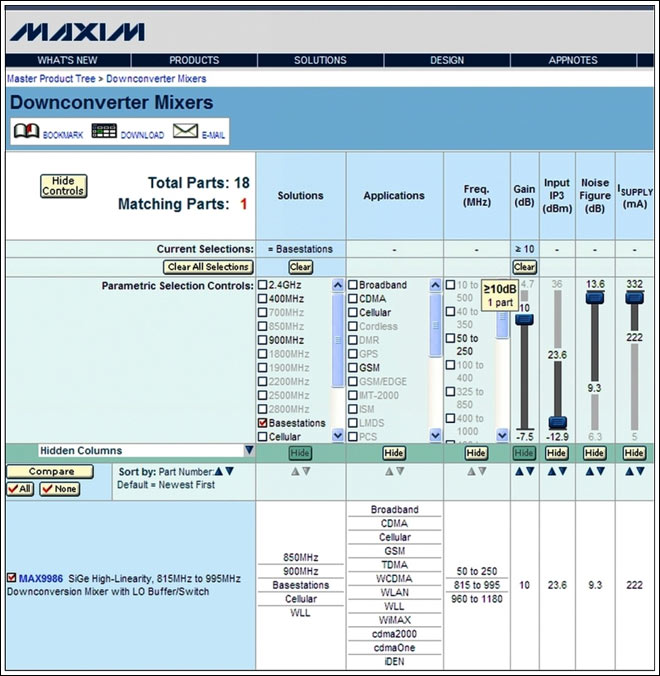Click the All check button
The image size is (660, 676).
click(20, 489)
